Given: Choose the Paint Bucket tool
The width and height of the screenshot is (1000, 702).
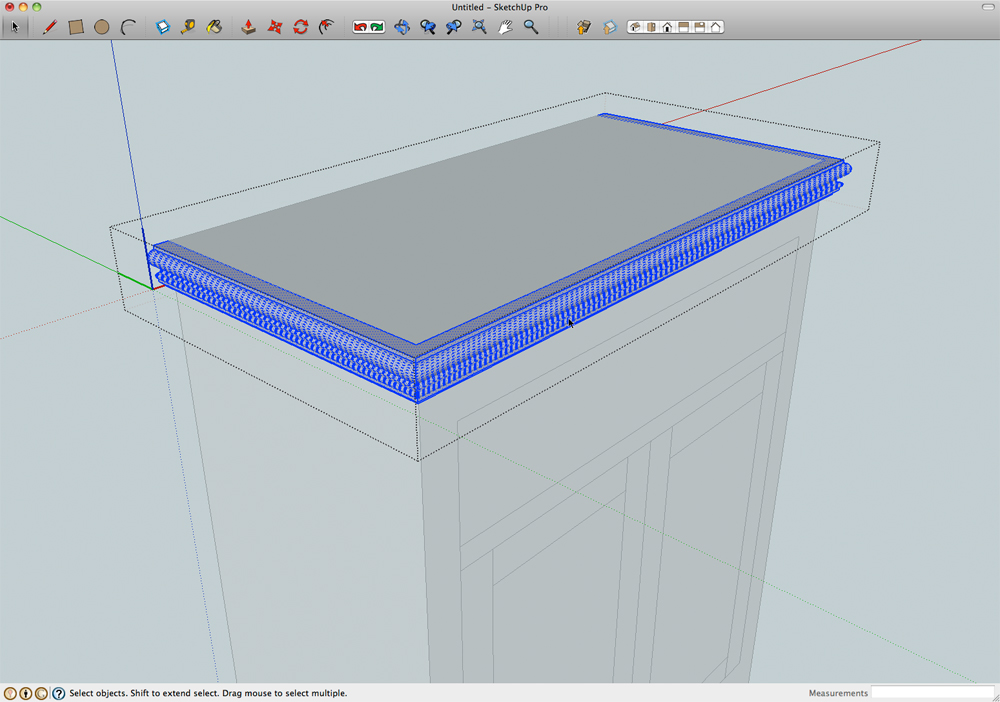Looking at the screenshot, I should click(214, 27).
